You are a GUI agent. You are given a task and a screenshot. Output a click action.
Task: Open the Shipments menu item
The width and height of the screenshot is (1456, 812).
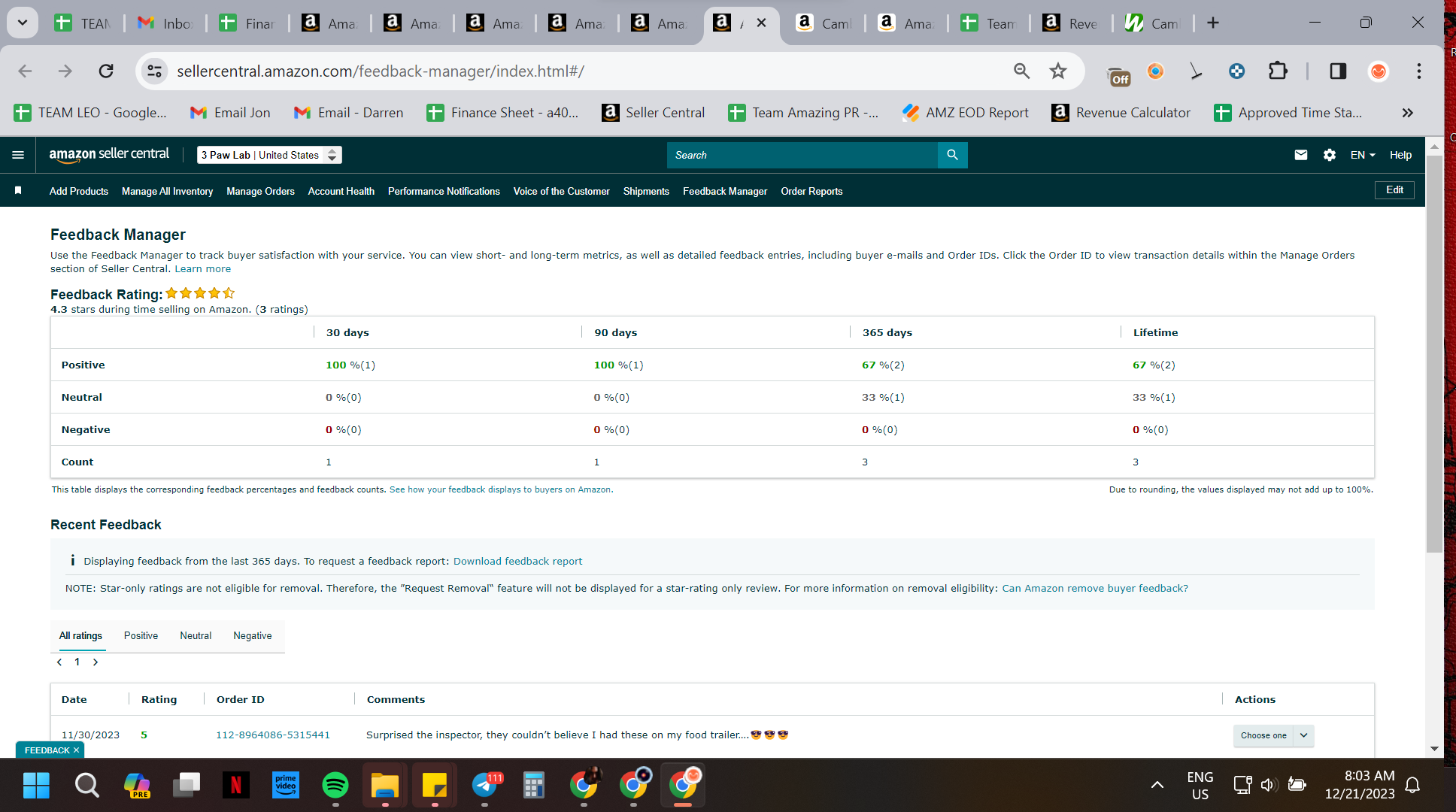pos(646,192)
